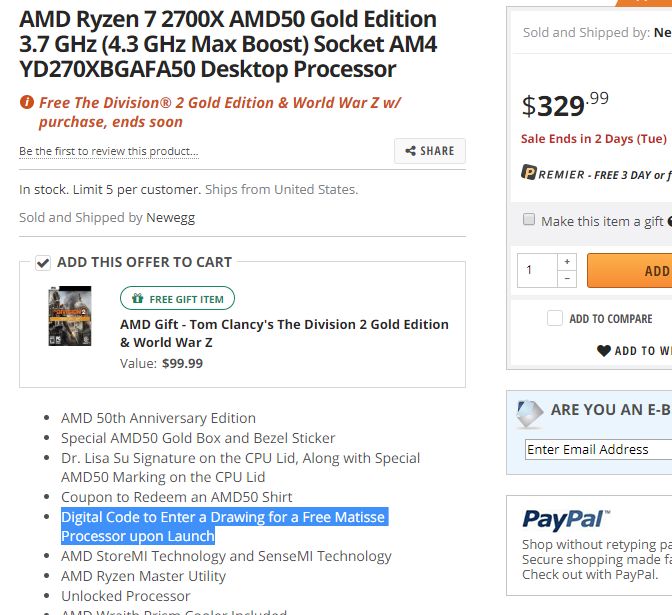Check Make this item a gift
The width and height of the screenshot is (672, 615).
[x=529, y=219]
